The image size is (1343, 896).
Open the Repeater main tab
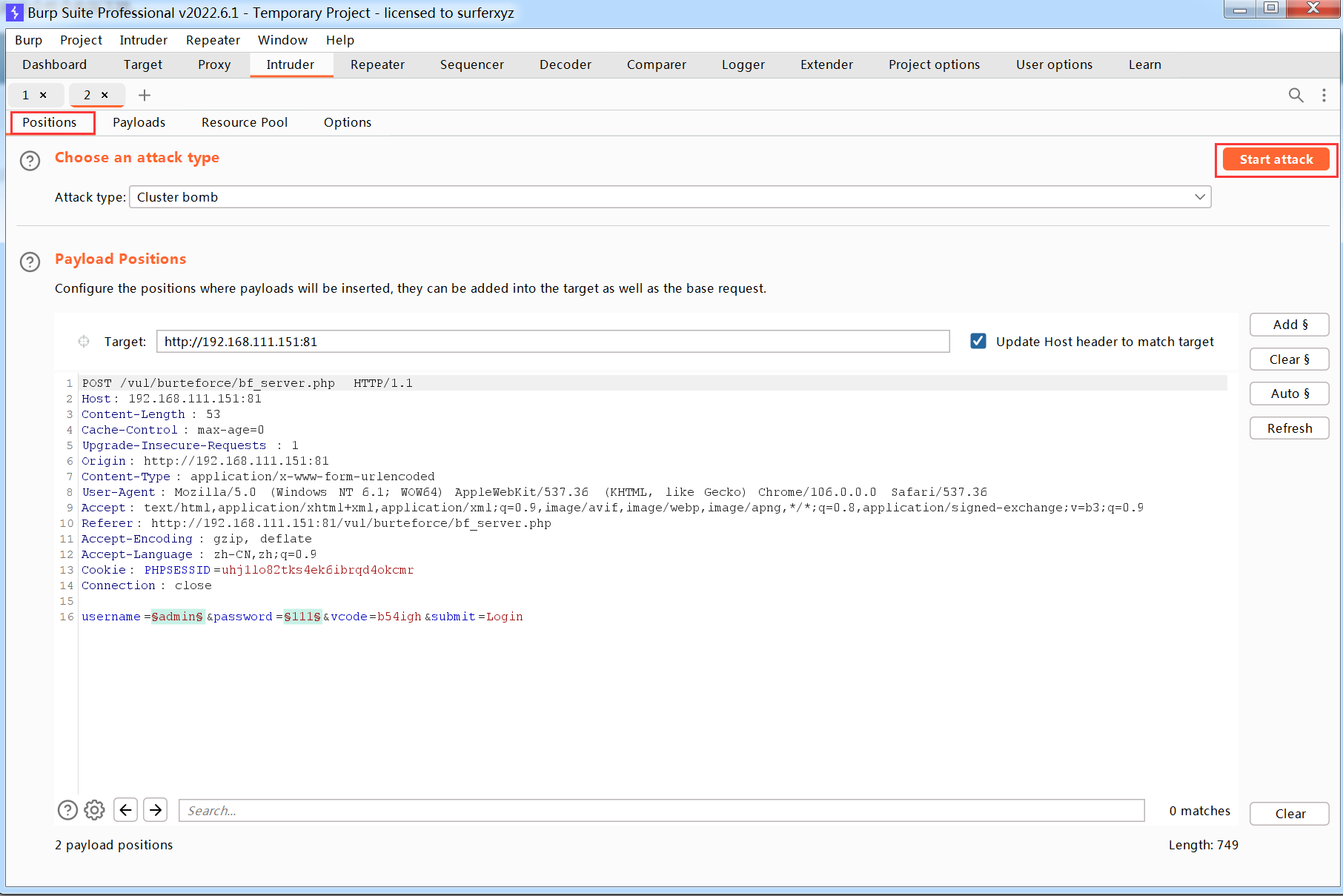[x=377, y=64]
